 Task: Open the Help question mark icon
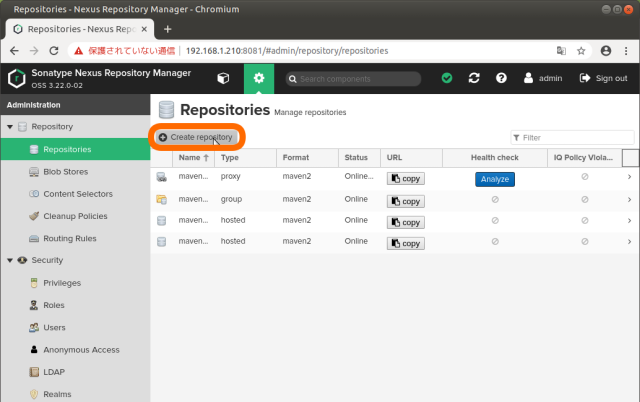(501, 78)
